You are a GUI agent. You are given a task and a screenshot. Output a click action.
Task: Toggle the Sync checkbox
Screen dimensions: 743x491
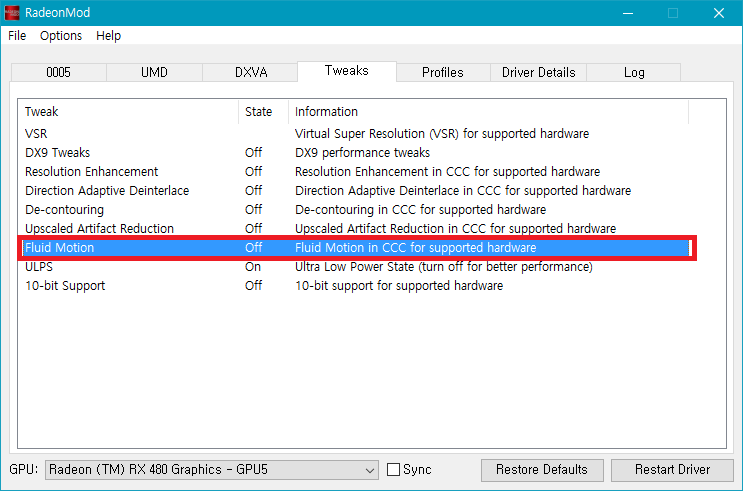(x=393, y=470)
